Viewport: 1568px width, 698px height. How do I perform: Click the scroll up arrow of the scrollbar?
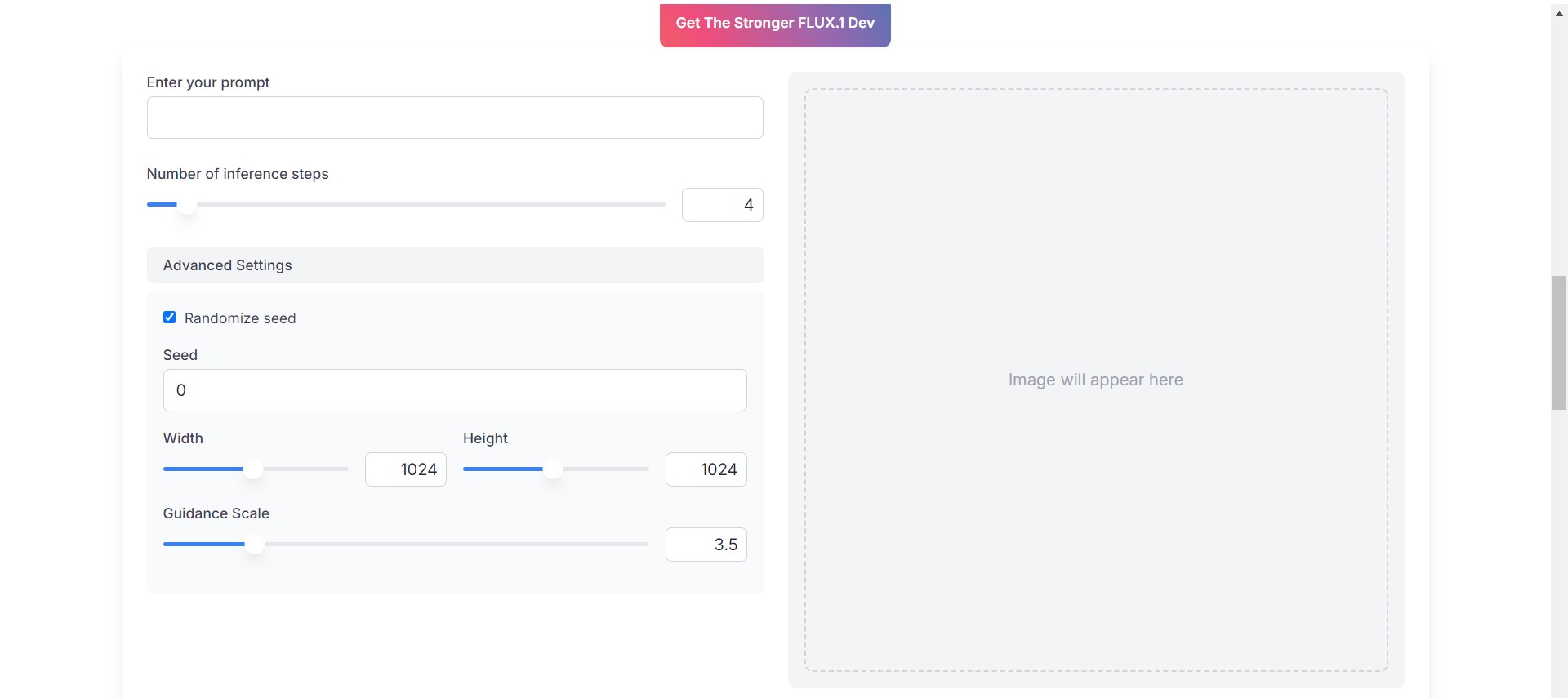click(x=1559, y=14)
